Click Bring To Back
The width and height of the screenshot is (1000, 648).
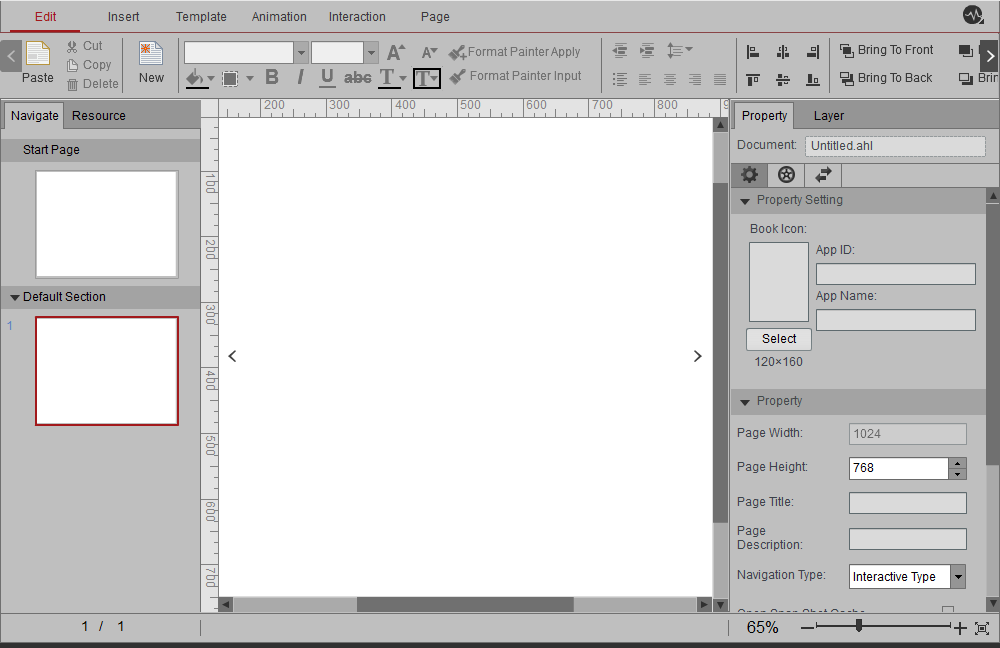886,78
